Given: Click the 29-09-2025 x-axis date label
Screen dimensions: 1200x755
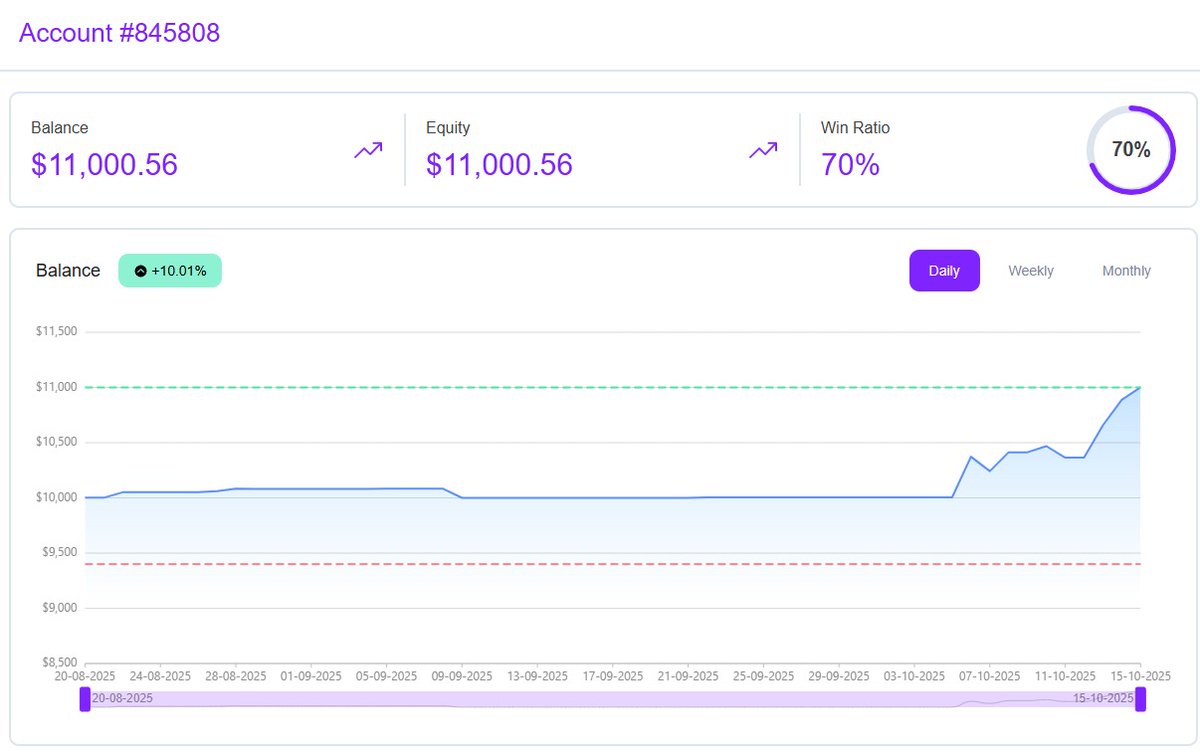Looking at the screenshot, I should 839,676.
